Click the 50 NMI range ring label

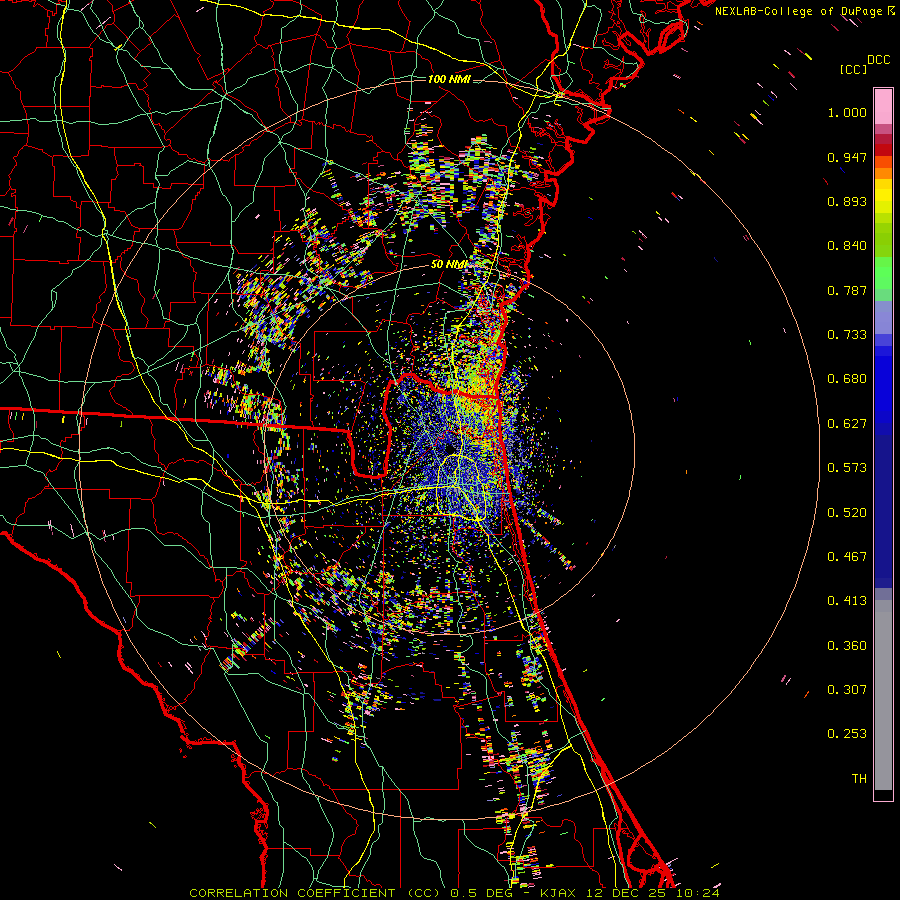[448, 264]
